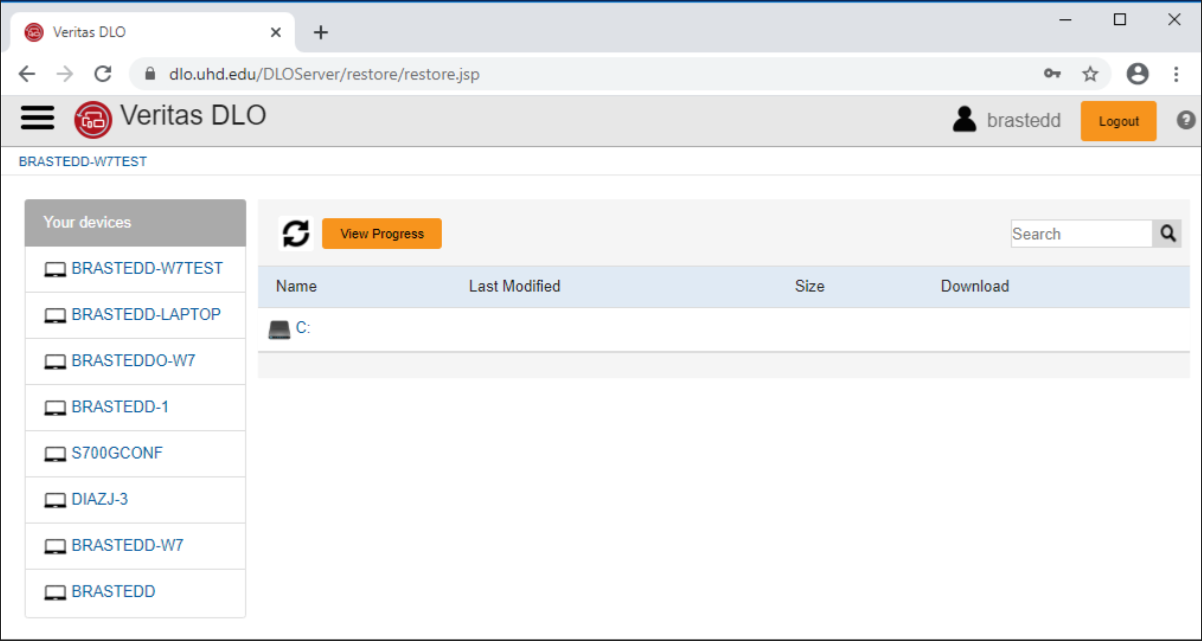
Task: Click the user silhouette icon beside brastedd
Action: pyautogui.click(x=964, y=120)
